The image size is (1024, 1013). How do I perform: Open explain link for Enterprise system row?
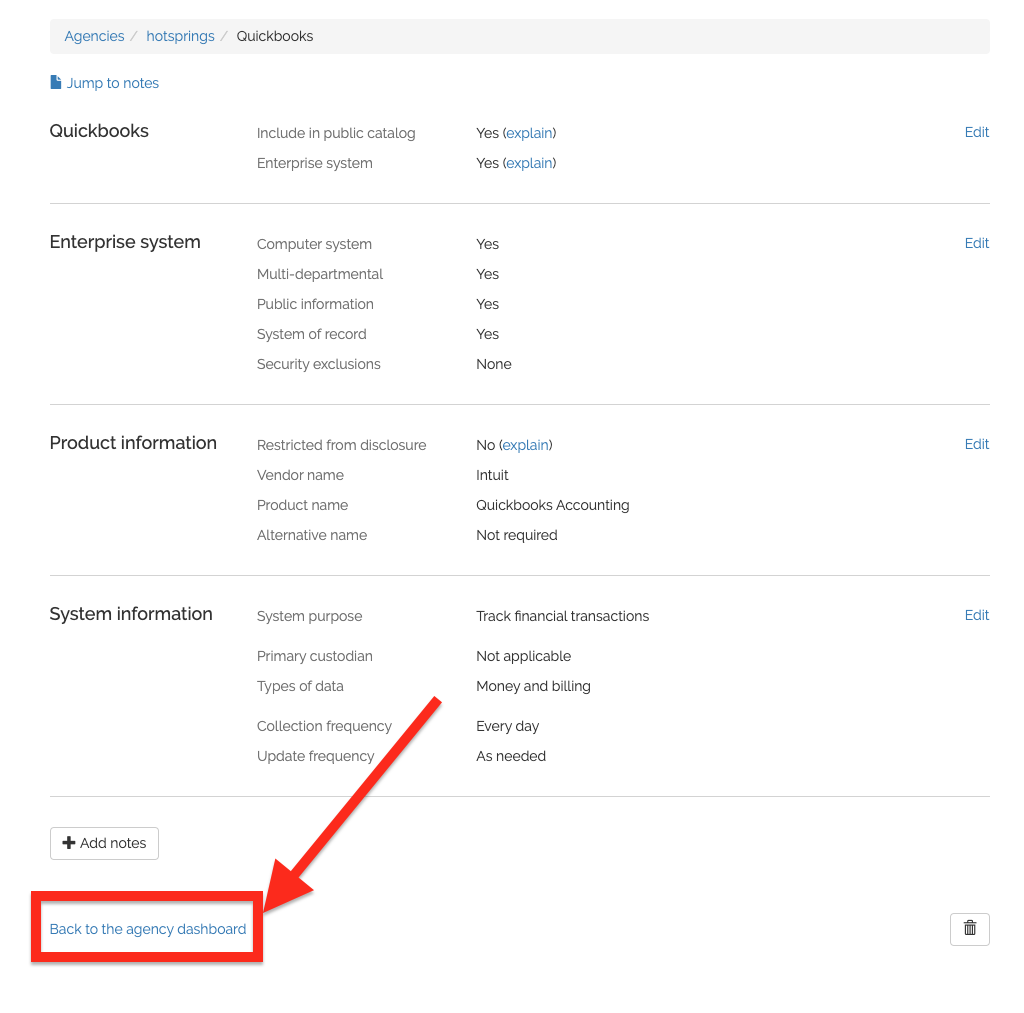click(x=529, y=163)
